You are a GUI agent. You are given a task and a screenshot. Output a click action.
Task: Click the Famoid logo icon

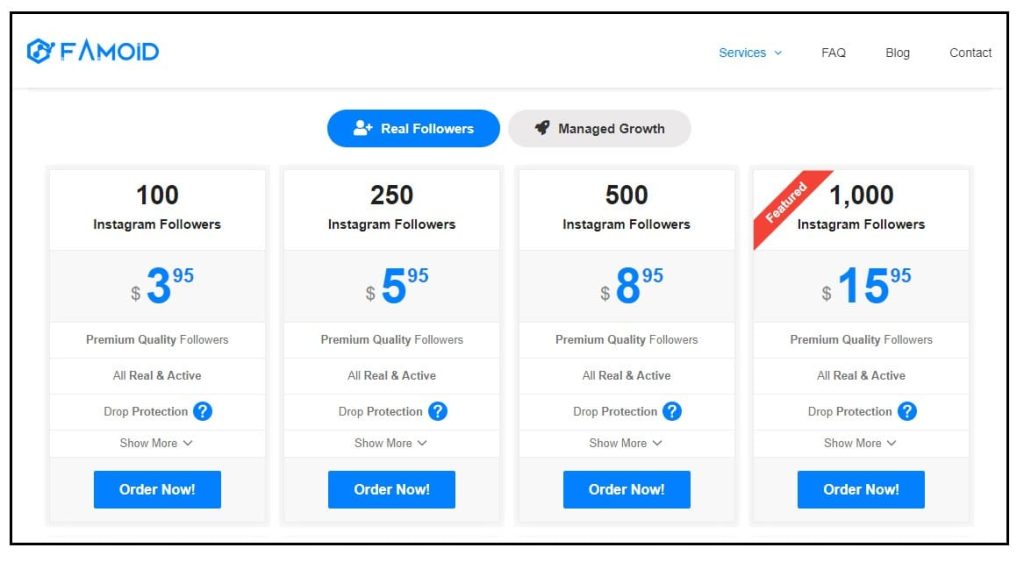(x=40, y=51)
